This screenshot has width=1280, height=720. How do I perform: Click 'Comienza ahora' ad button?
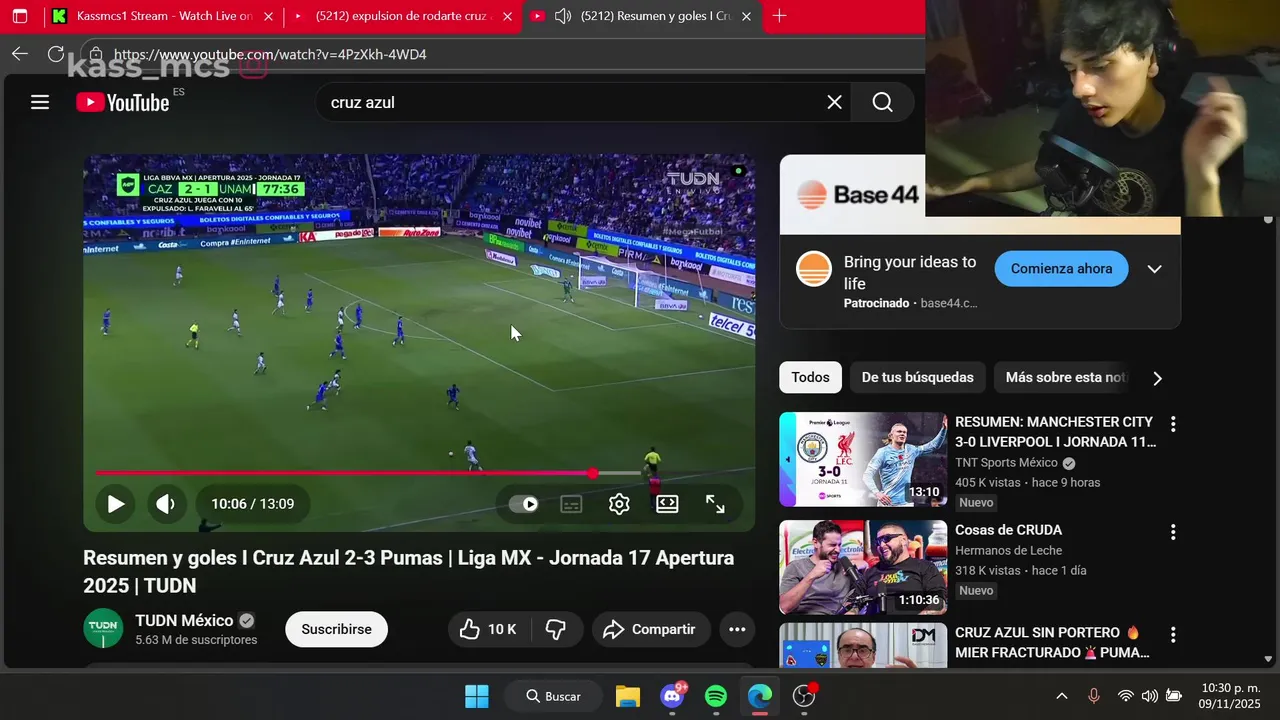click(x=1061, y=269)
